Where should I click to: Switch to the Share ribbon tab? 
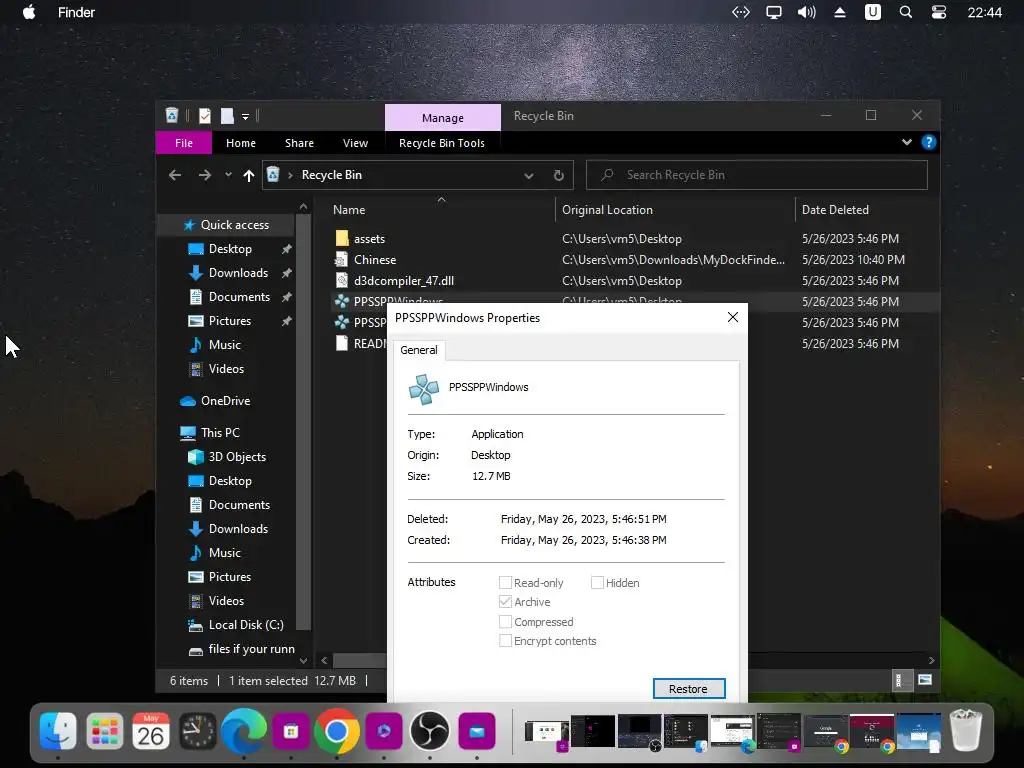299,143
